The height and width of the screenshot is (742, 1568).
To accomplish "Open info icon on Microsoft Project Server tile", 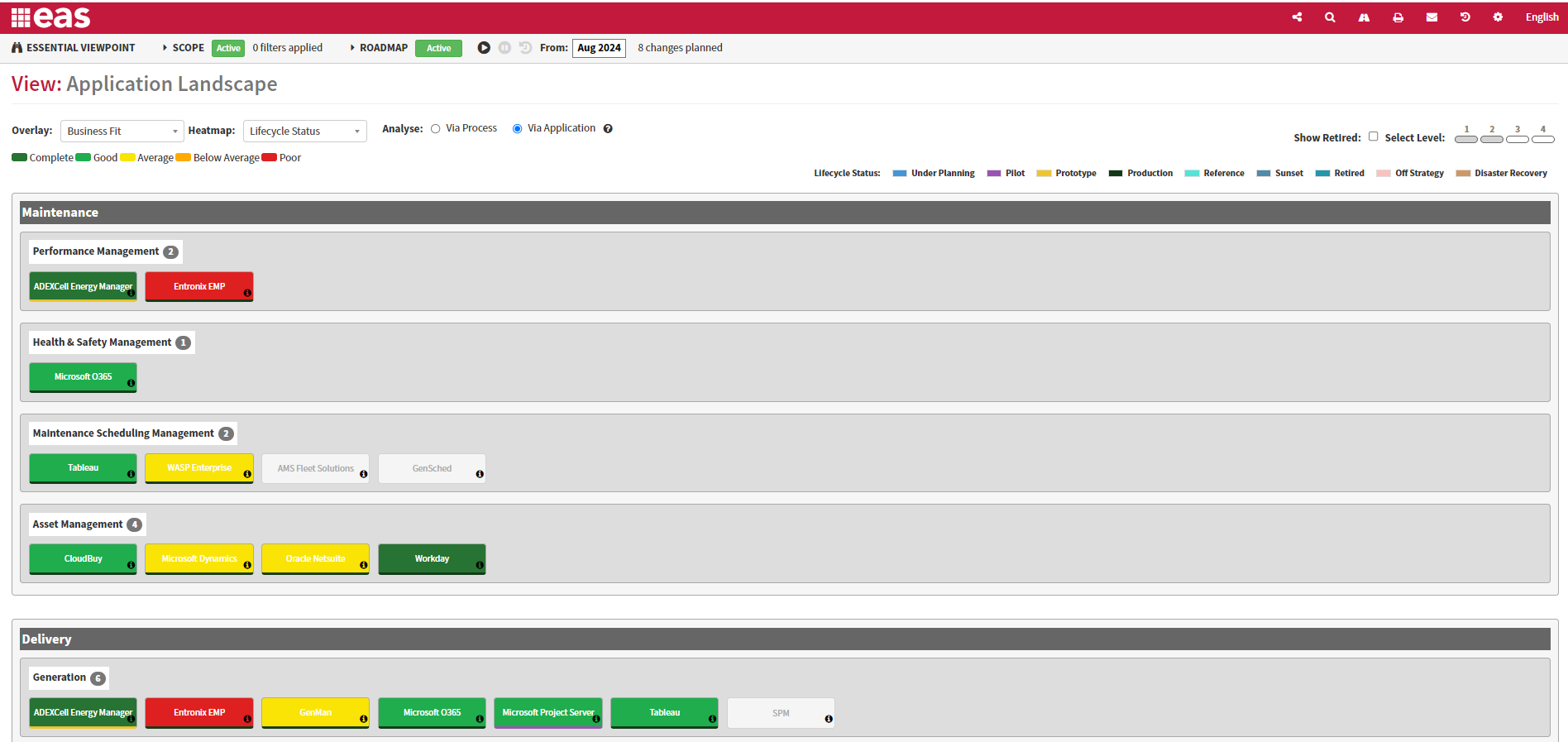I will tap(596, 719).
